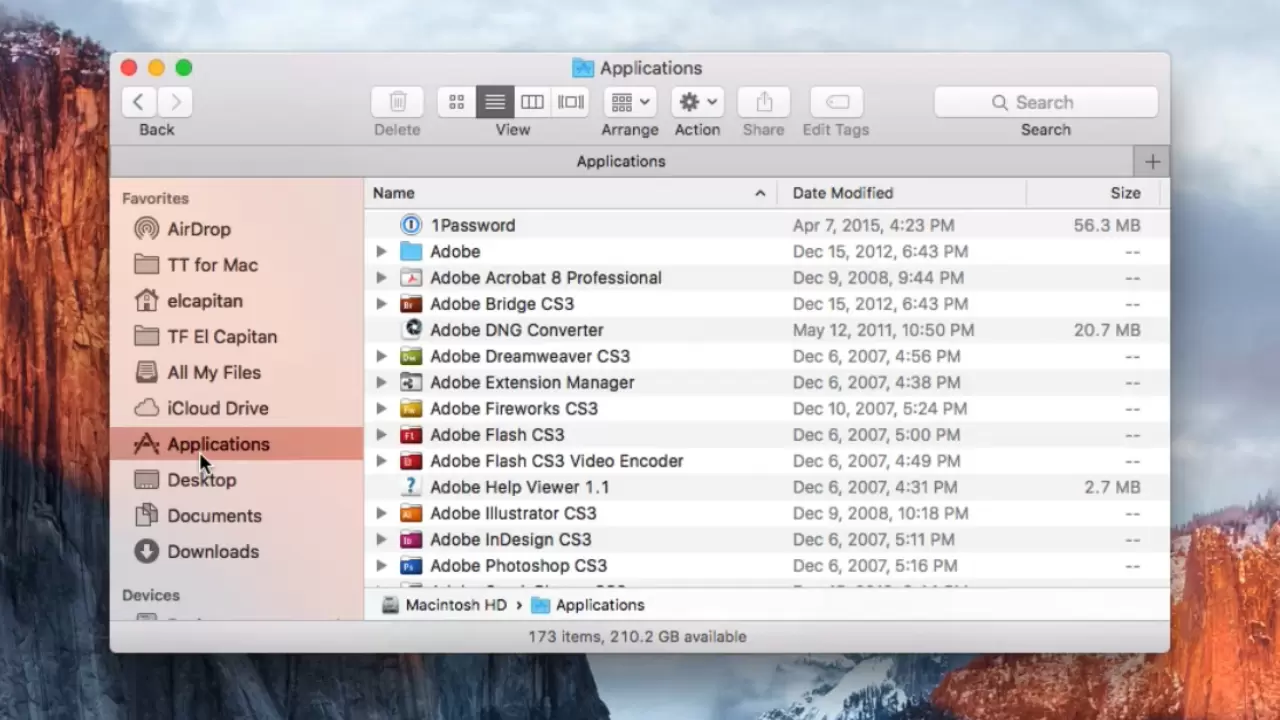
Task: Select Applications in the sidebar
Action: coord(236,444)
